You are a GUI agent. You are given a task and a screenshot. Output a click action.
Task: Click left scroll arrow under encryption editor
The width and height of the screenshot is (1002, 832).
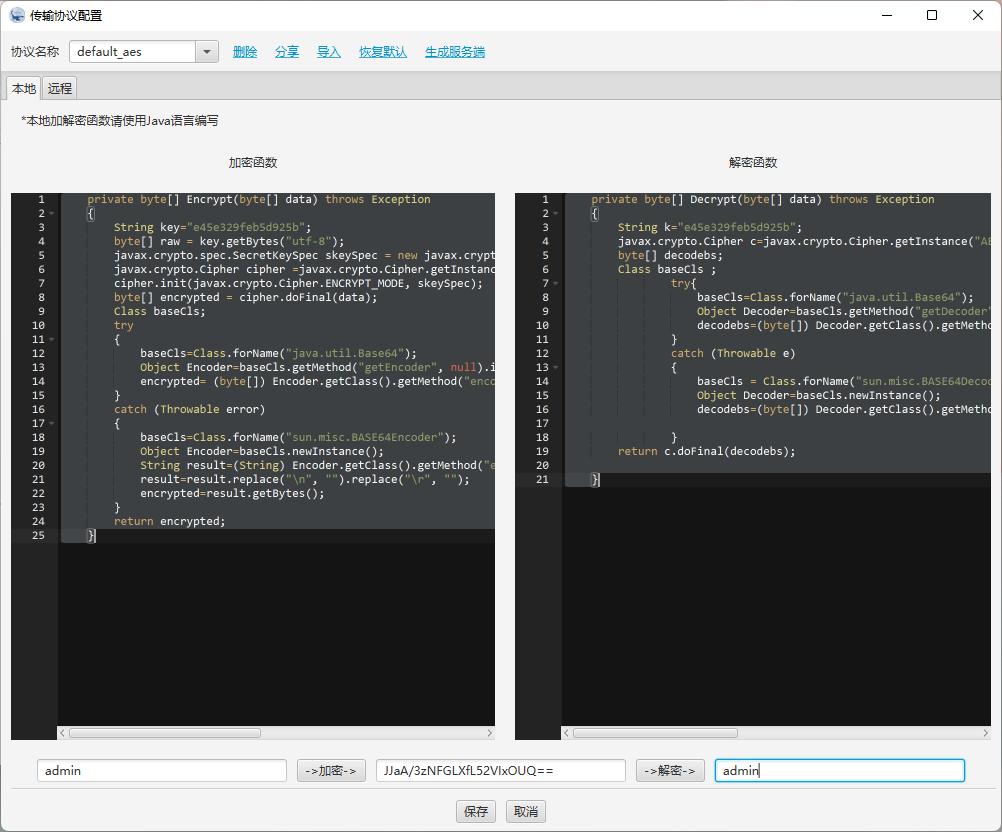pyautogui.click(x=64, y=733)
